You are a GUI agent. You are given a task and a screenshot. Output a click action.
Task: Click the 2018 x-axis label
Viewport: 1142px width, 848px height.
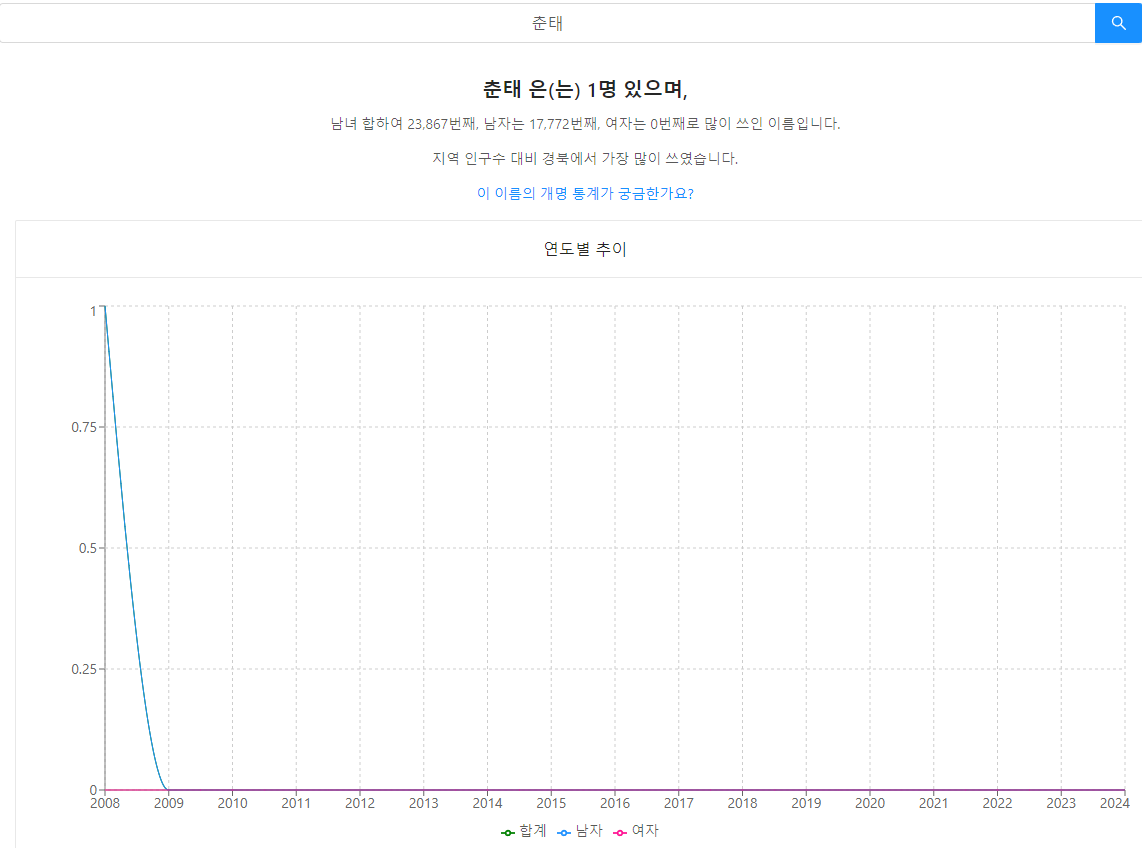(x=742, y=803)
